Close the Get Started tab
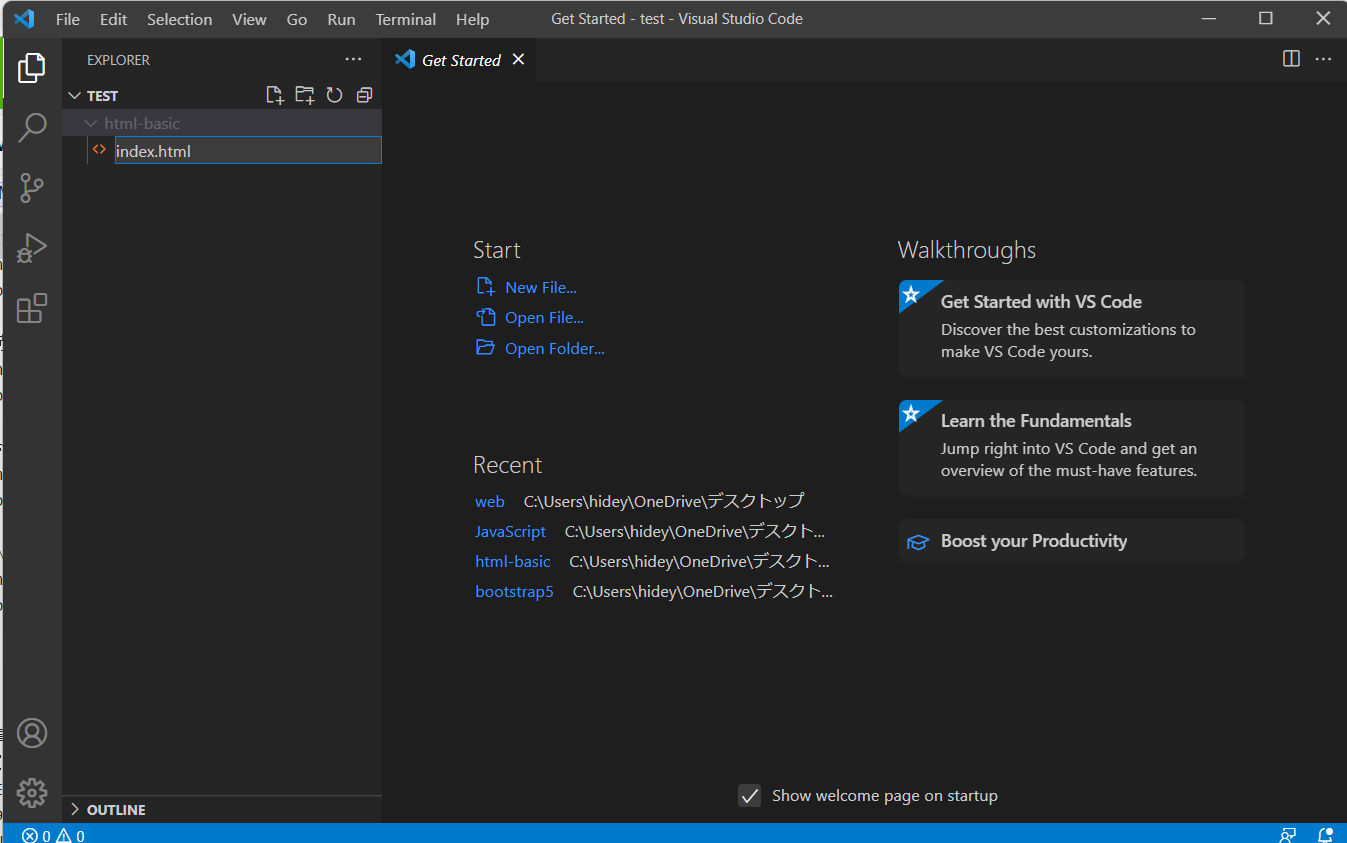 point(518,59)
